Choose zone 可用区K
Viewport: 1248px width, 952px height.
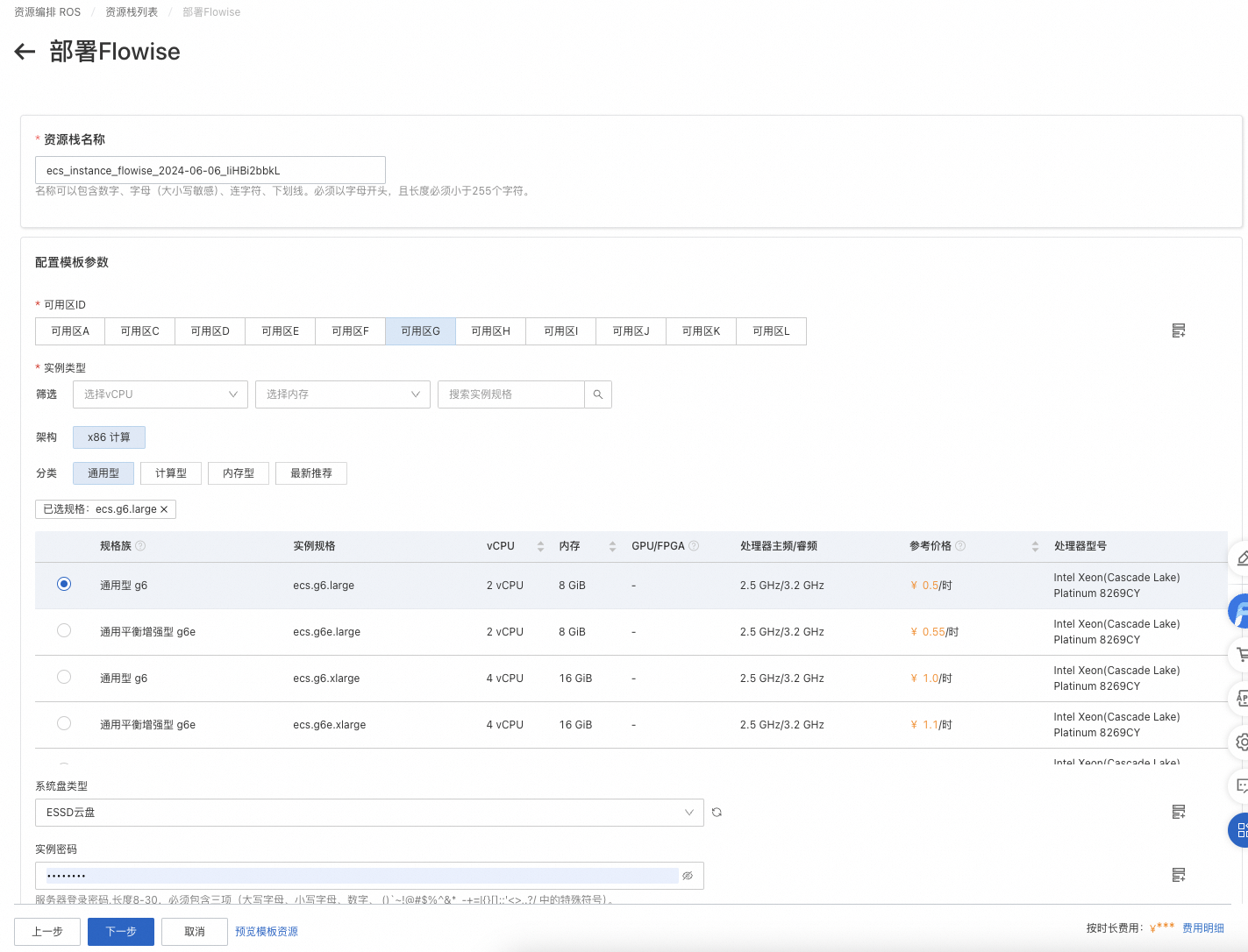click(x=702, y=331)
